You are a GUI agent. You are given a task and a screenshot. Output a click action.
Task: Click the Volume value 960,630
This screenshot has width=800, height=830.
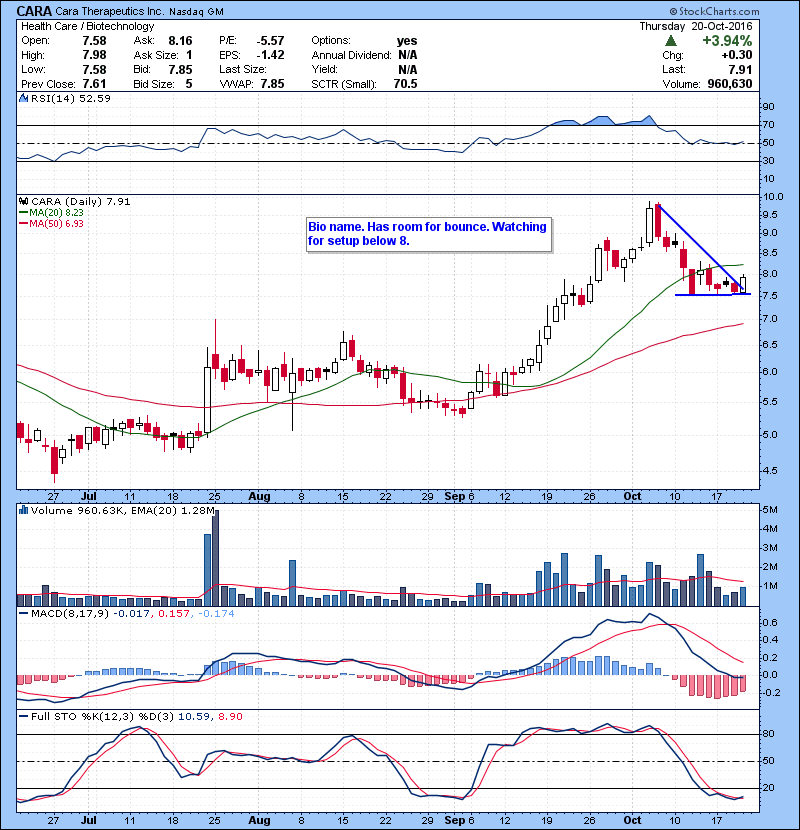tap(730, 84)
